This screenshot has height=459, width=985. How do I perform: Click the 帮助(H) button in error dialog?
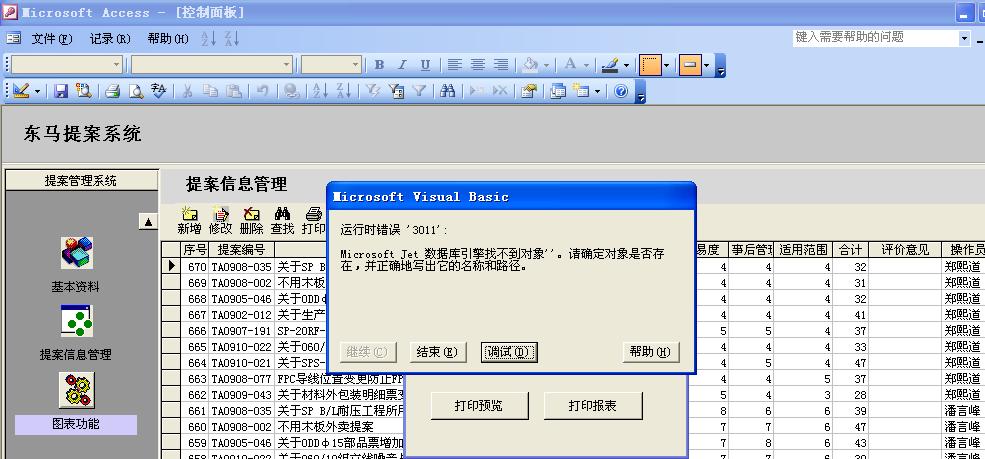pyautogui.click(x=651, y=352)
